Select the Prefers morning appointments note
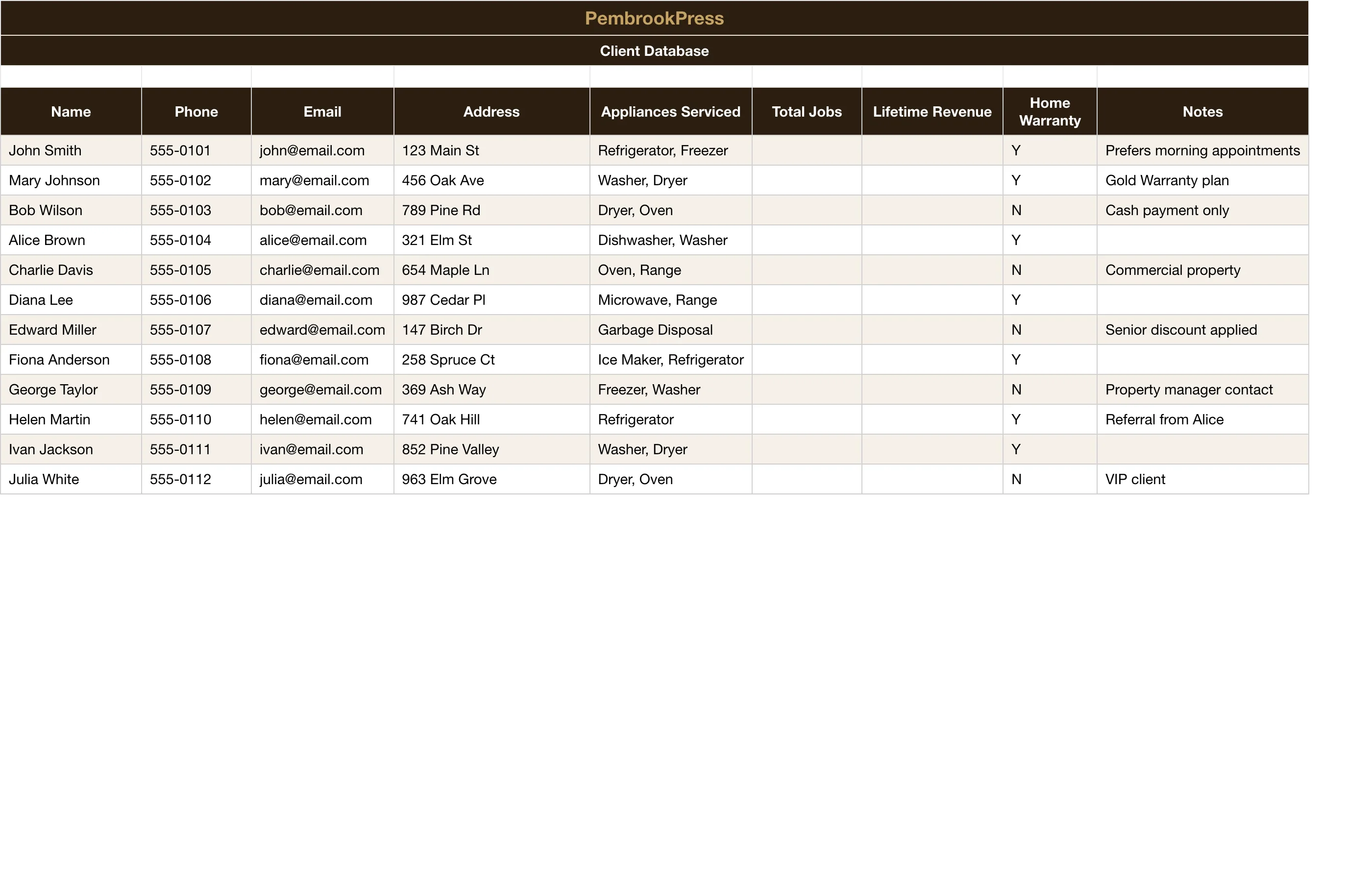This screenshot has height=882, width=1372. 1202,150
